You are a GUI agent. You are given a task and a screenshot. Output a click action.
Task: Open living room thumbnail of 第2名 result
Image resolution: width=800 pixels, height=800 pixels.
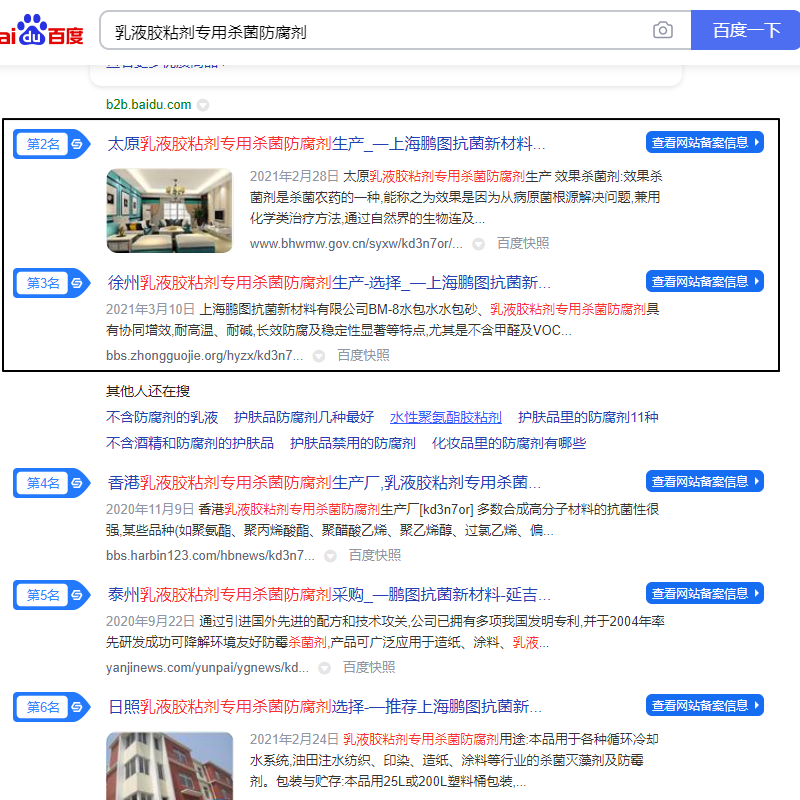click(169, 210)
